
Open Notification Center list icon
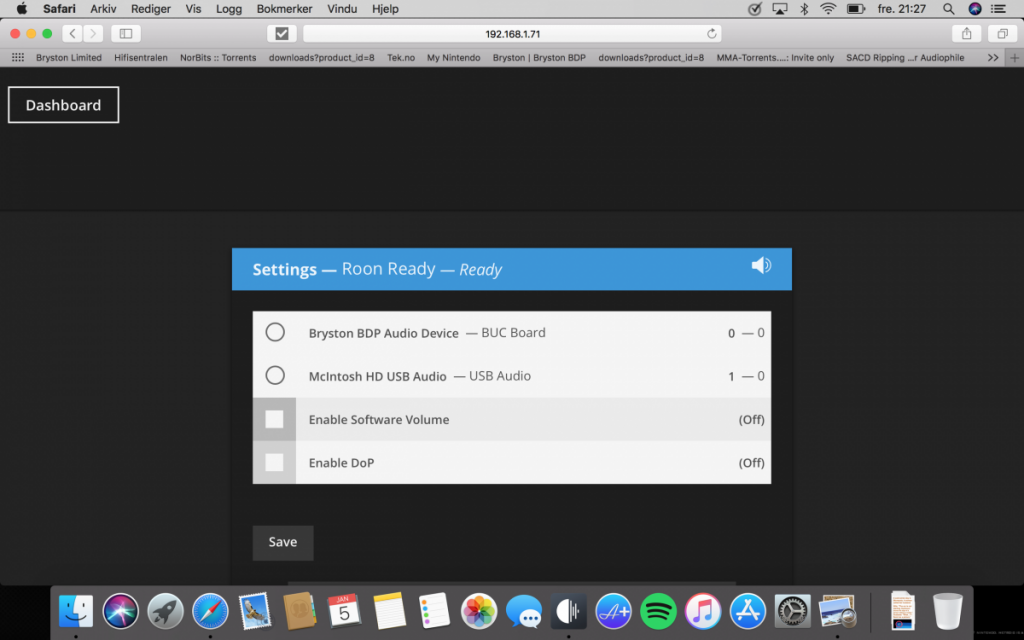click(x=998, y=8)
